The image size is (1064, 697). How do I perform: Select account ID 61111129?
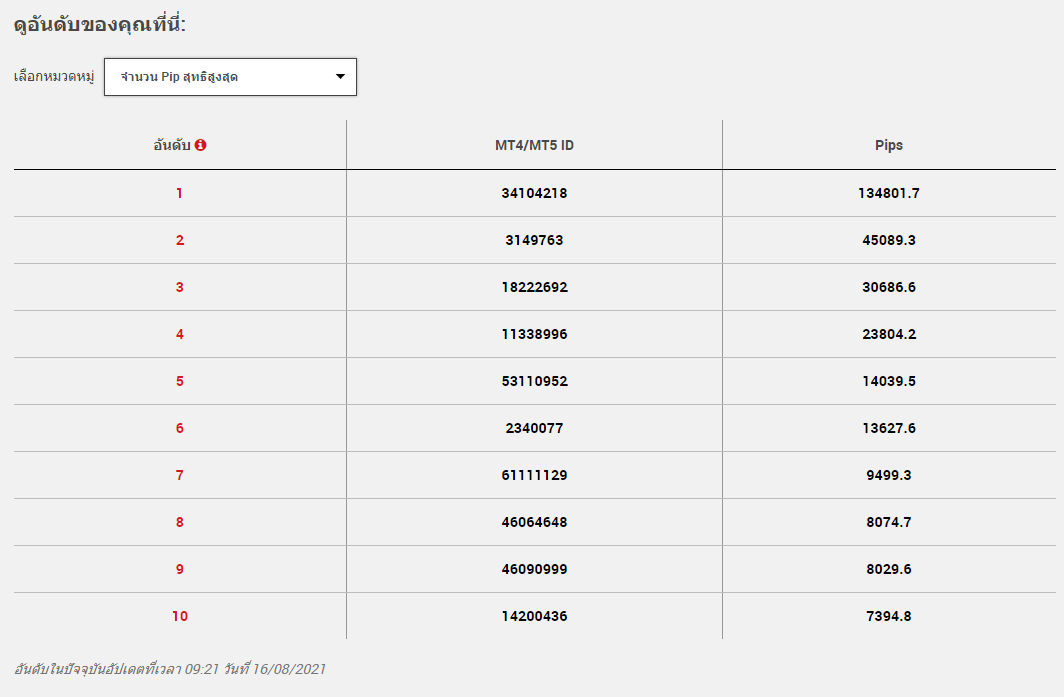click(x=534, y=475)
